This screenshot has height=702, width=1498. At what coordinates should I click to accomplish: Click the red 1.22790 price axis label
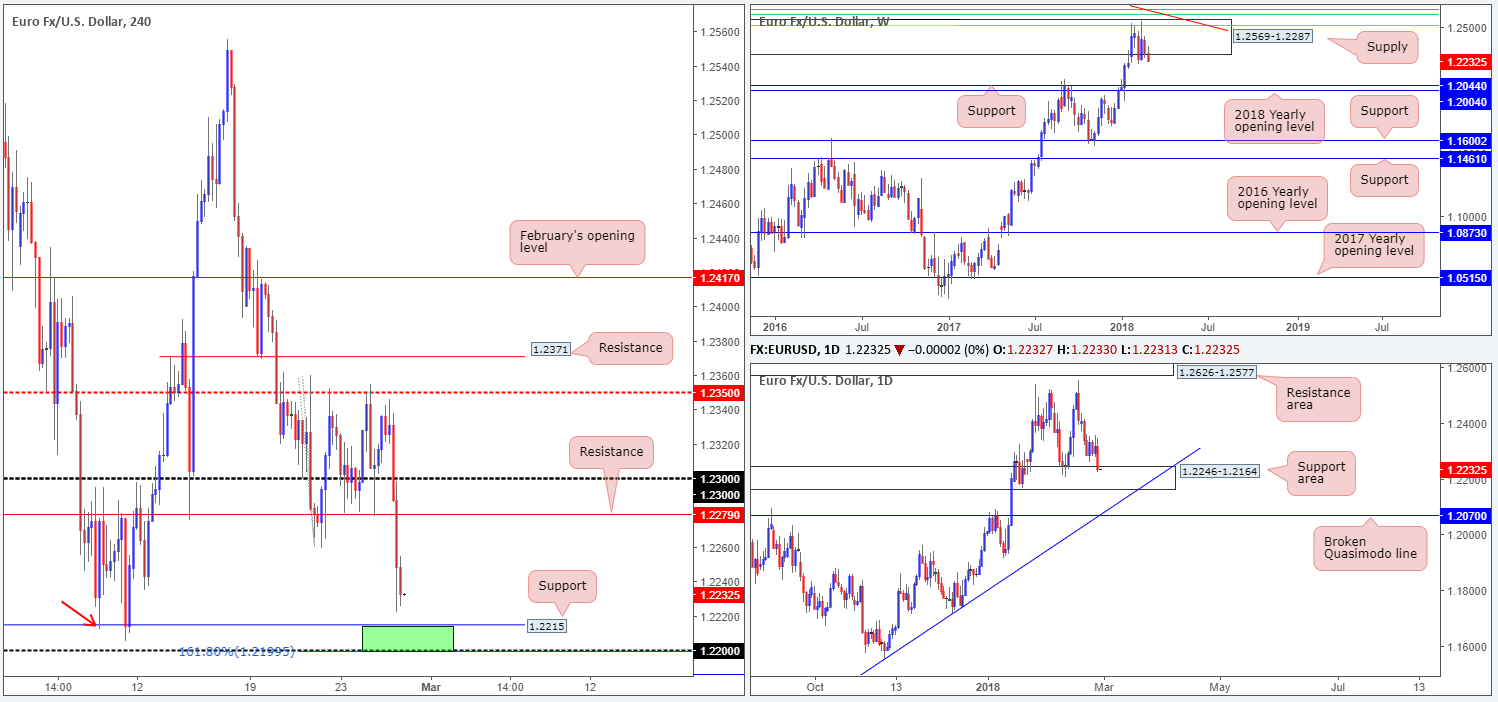pos(717,515)
